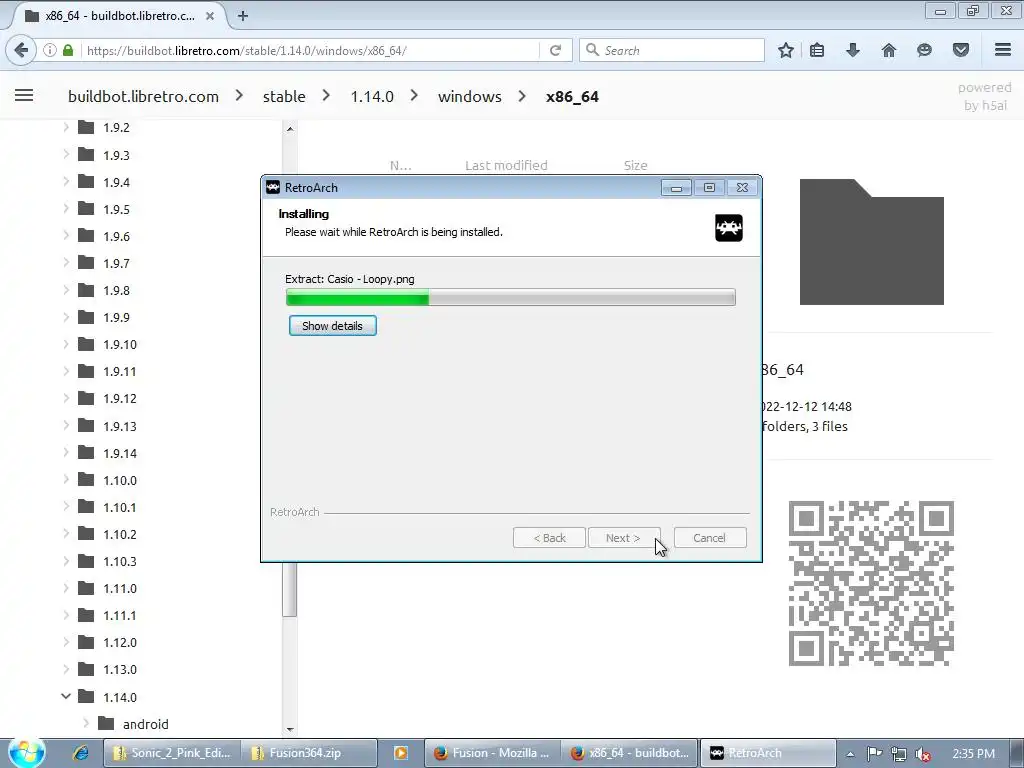1024x768 pixels.
Task: Switch to Sonic_2_Pink_Edi taskbar window
Action: click(x=172, y=753)
